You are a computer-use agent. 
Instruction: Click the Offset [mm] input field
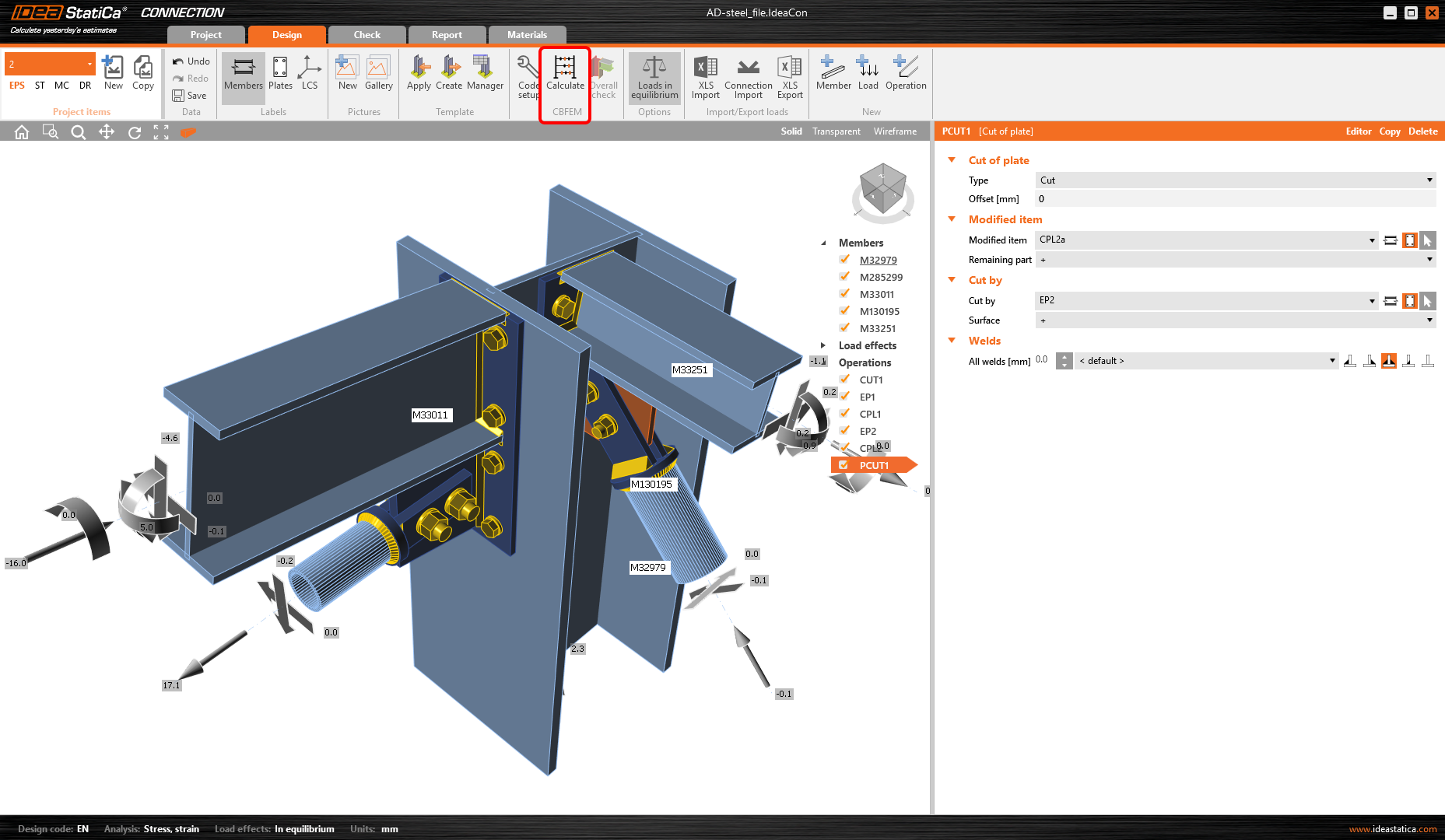tap(1235, 199)
